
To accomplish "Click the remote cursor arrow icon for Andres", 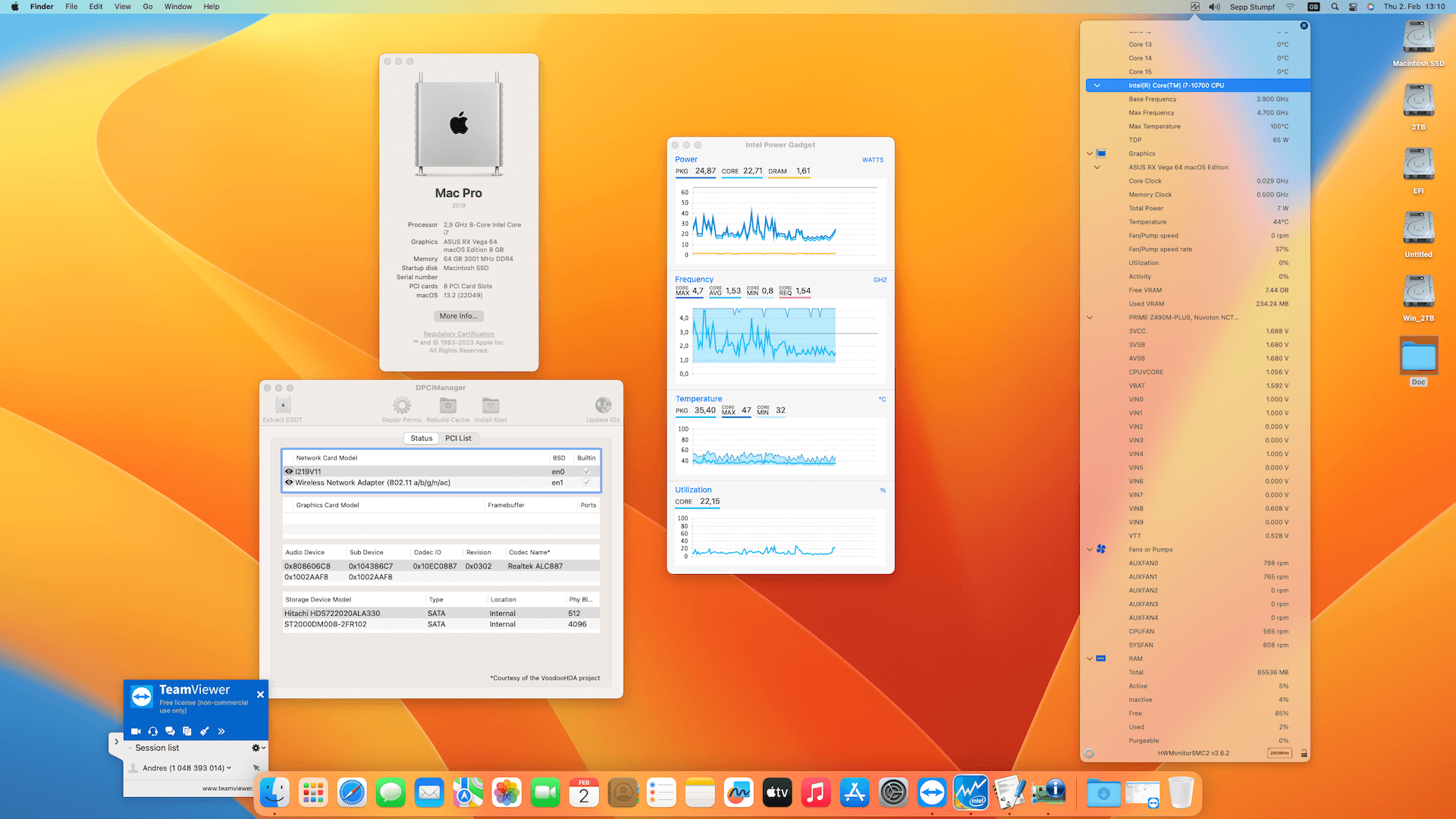I will 256,768.
